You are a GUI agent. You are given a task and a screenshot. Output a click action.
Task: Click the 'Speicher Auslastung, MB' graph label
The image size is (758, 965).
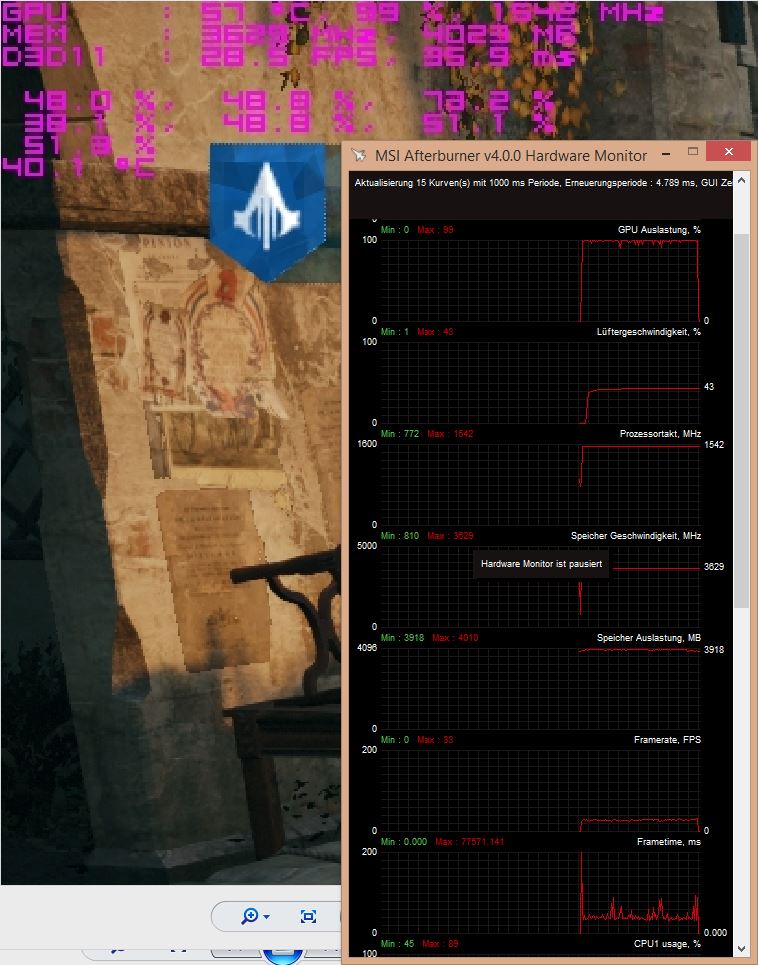(648, 638)
